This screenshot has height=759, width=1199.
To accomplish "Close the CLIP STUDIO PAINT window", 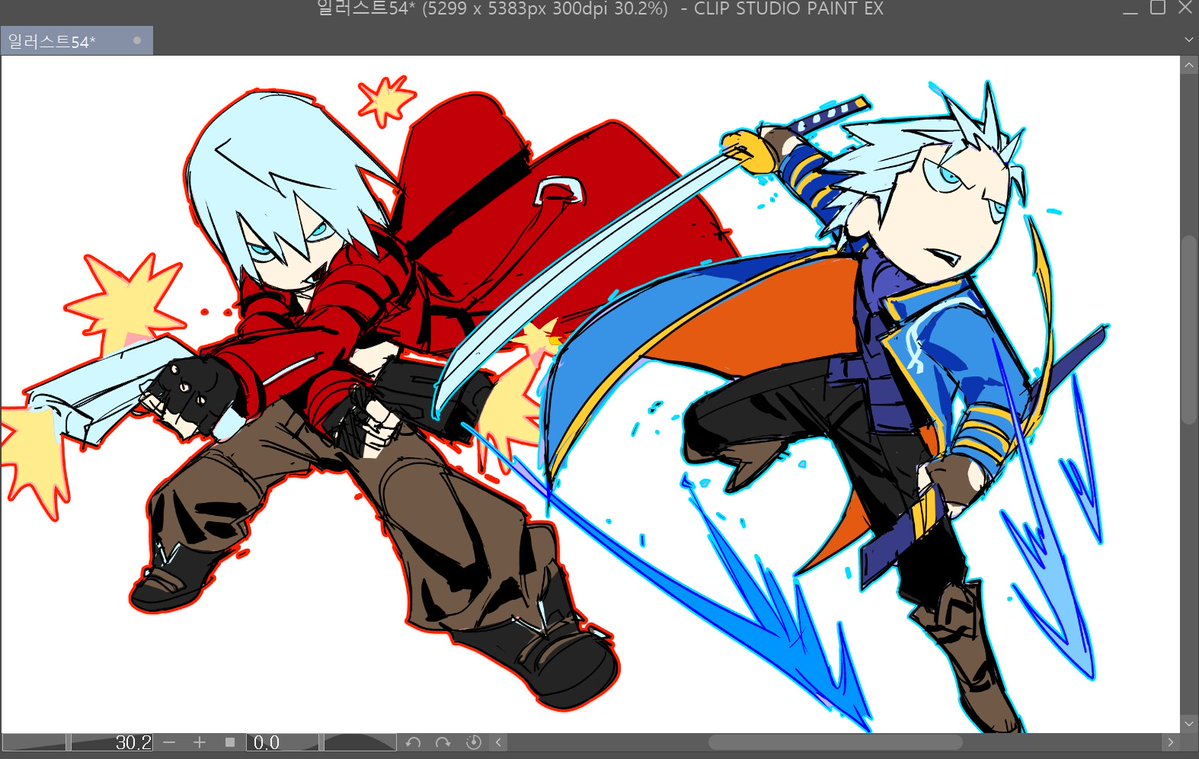I will point(1185,8).
